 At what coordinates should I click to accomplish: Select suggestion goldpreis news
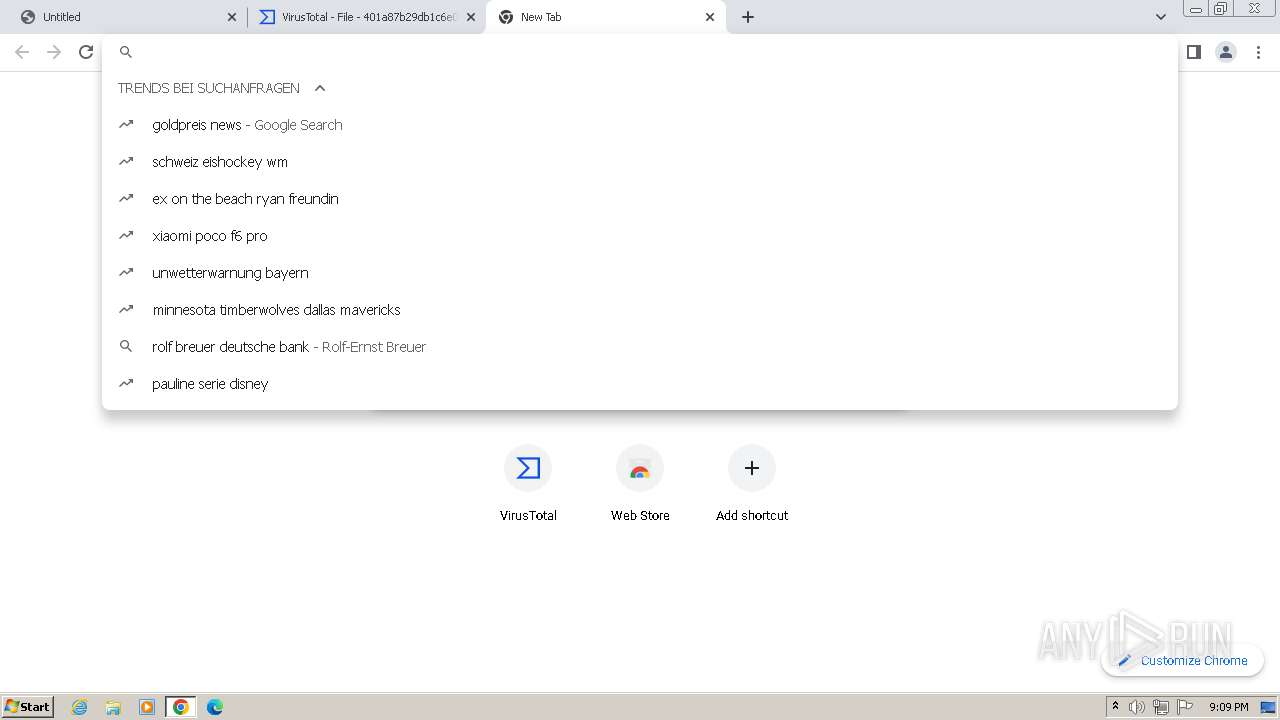click(640, 125)
